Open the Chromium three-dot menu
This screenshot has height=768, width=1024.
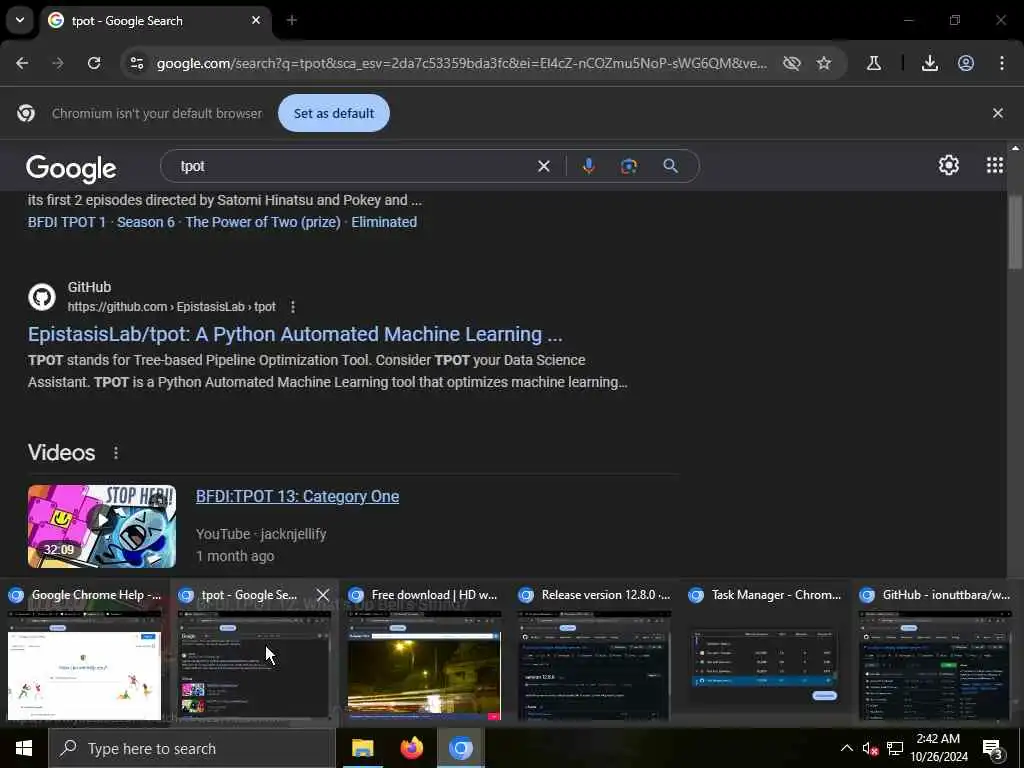pos(1002,63)
